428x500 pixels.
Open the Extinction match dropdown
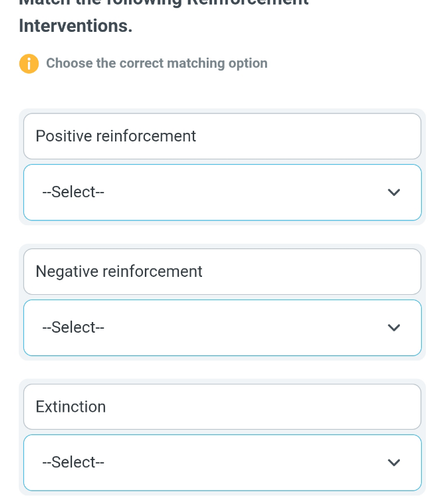point(222,462)
